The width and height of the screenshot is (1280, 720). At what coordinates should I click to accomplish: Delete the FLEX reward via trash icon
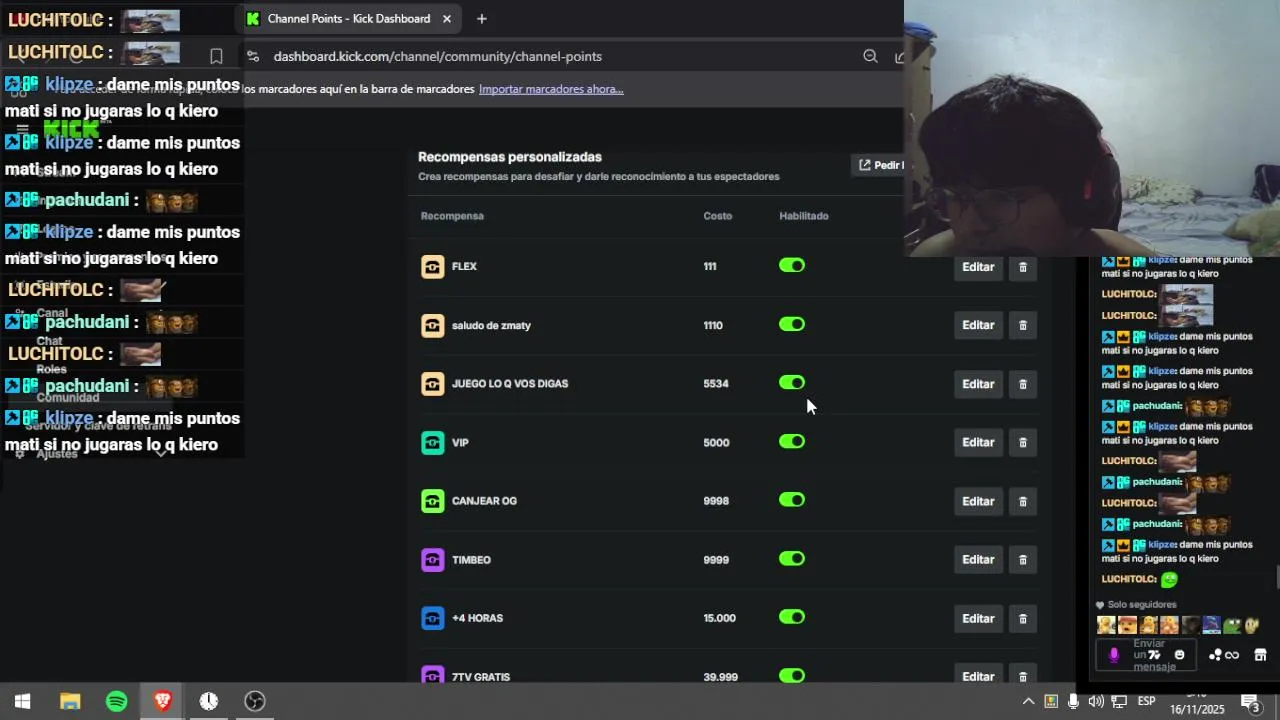[1022, 267]
